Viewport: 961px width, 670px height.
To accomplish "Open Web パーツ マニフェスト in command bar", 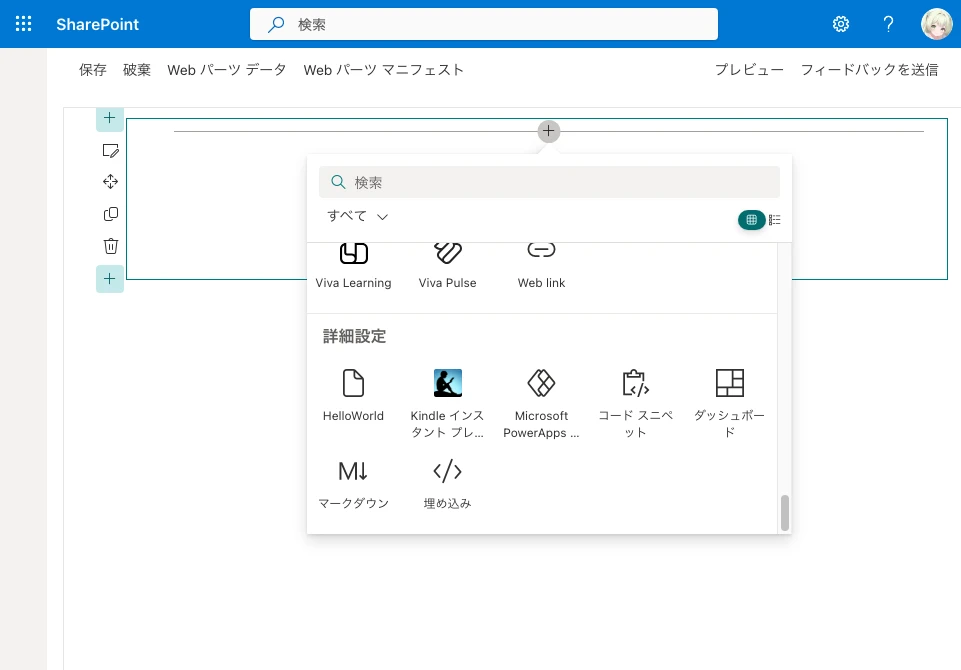I will point(383,70).
